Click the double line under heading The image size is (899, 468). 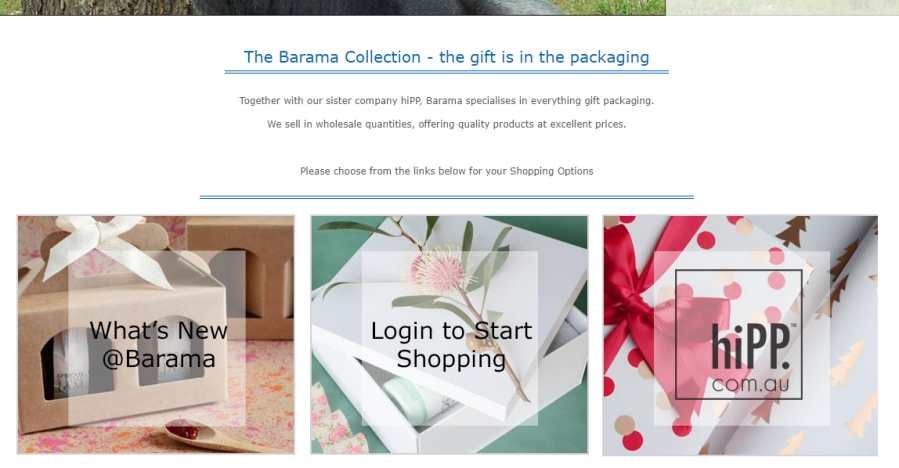tap(447, 72)
